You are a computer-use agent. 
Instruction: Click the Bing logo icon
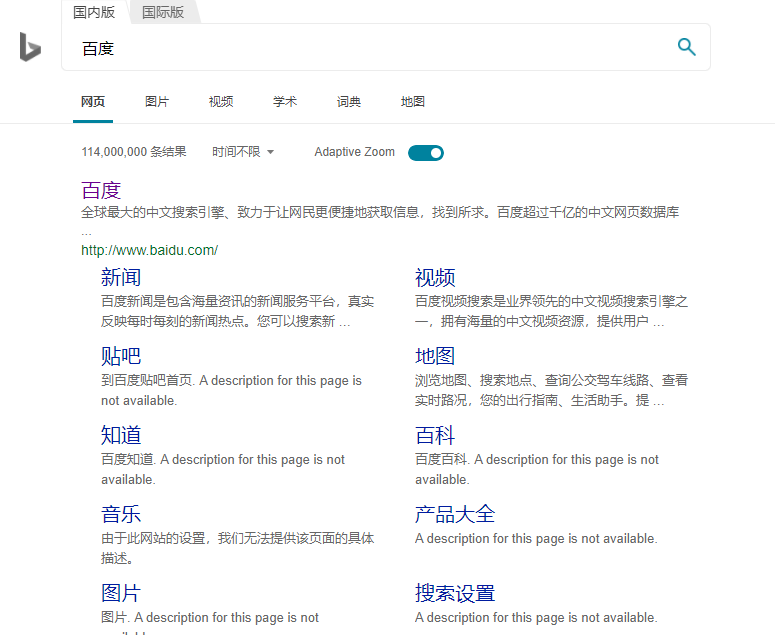click(x=30, y=47)
